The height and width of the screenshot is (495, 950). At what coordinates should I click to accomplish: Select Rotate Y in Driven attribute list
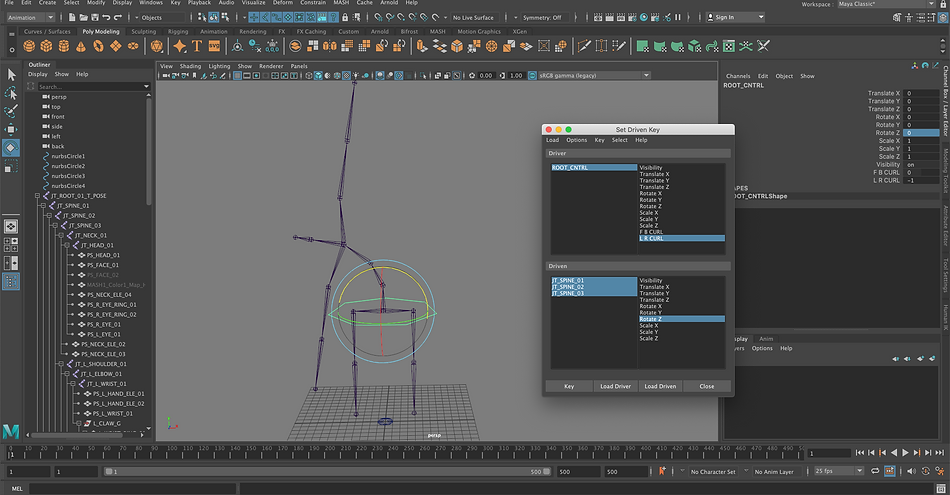(x=682, y=313)
